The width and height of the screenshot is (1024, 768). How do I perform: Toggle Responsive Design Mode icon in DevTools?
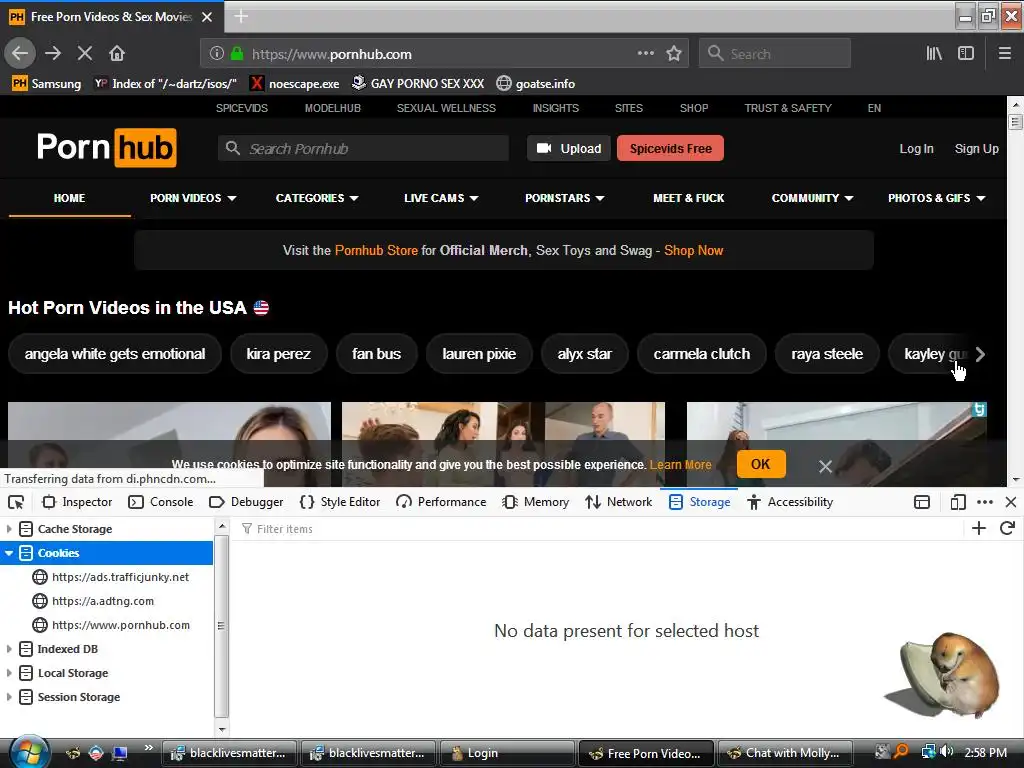point(958,502)
